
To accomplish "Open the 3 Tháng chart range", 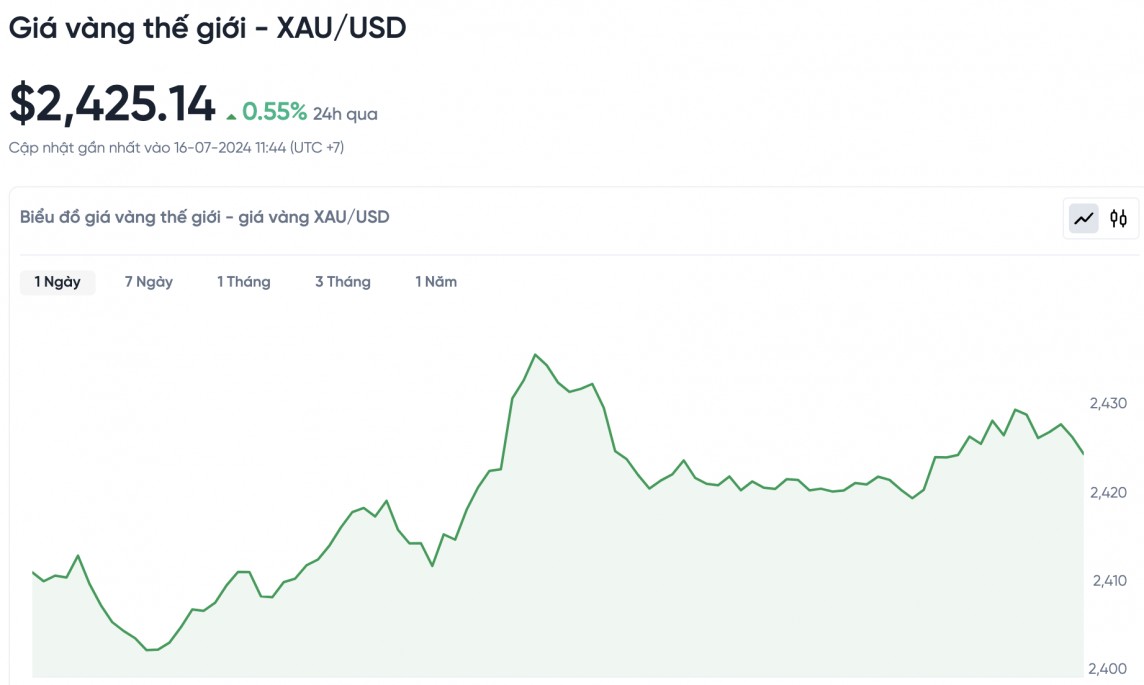I will pyautogui.click(x=343, y=282).
